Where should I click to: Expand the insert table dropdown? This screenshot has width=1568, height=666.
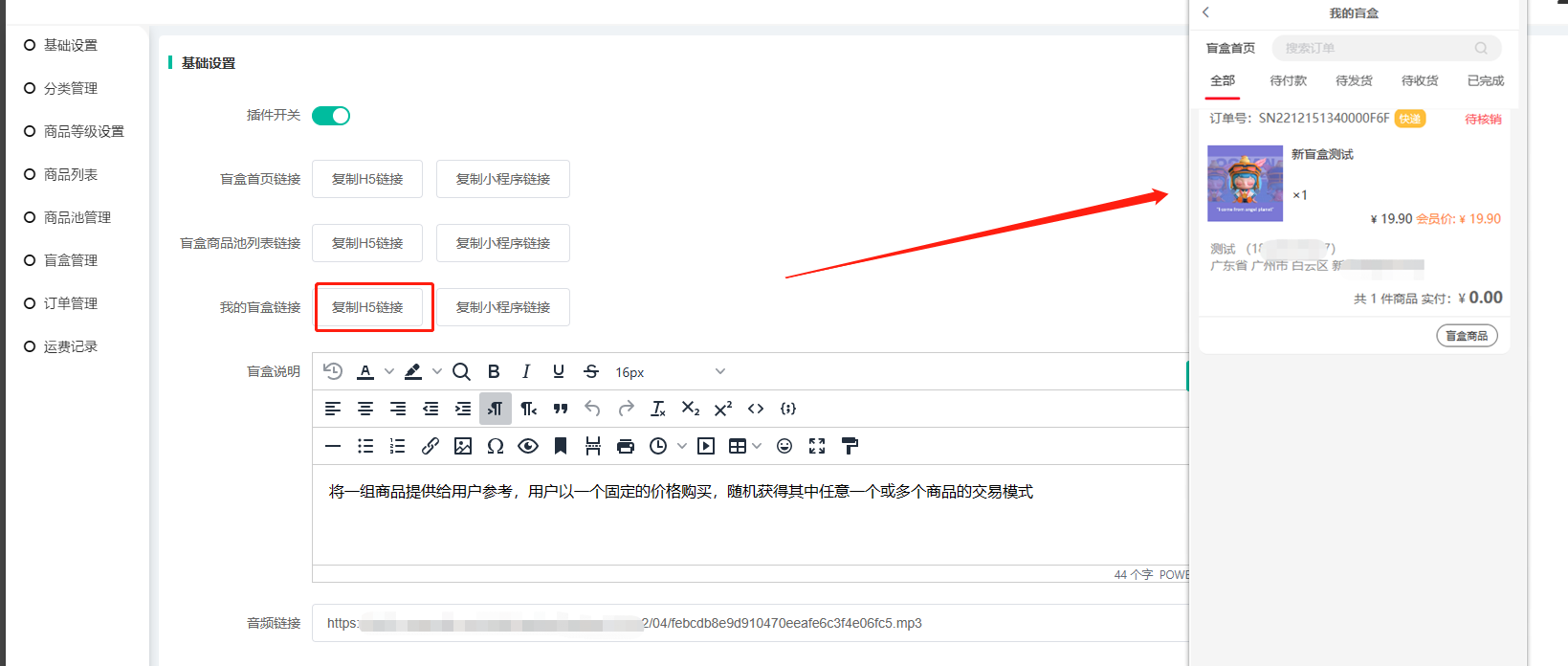pos(757,446)
